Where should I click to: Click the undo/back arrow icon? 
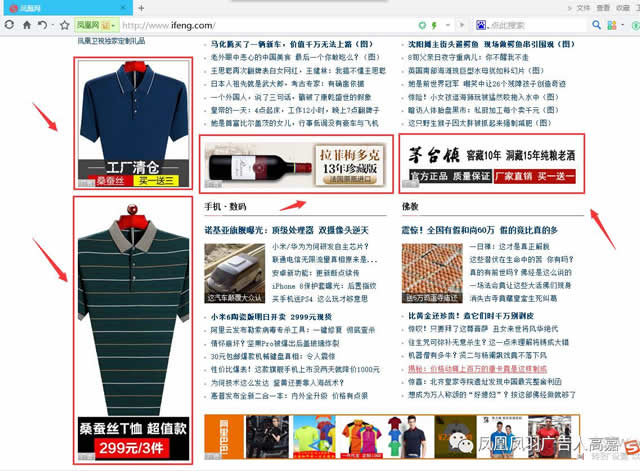click(41, 24)
